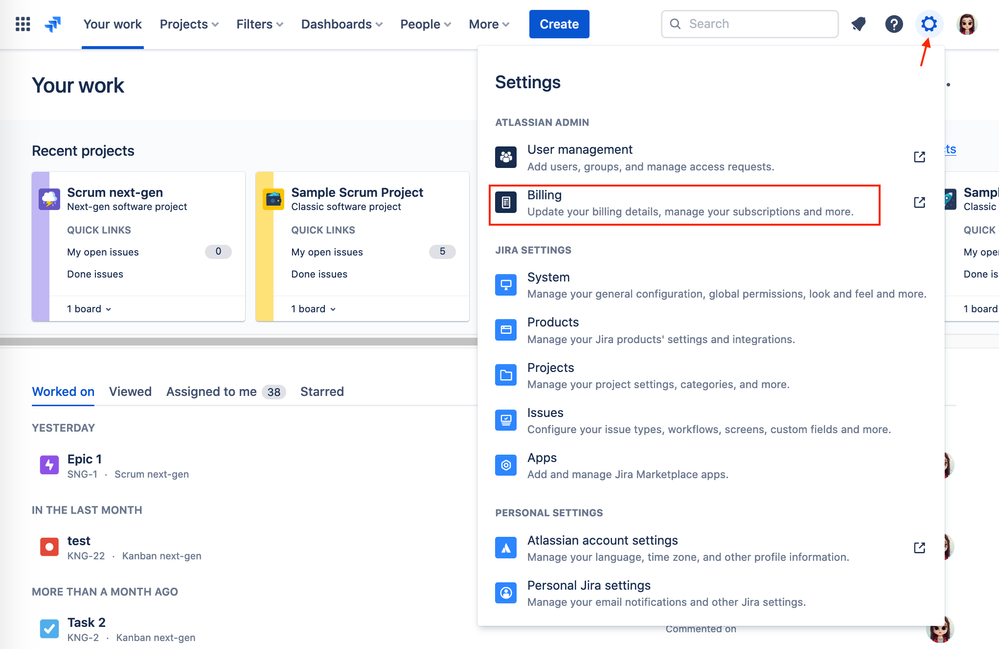Image resolution: width=999 pixels, height=649 pixels.
Task: Open the notifications bell icon
Action: (859, 24)
